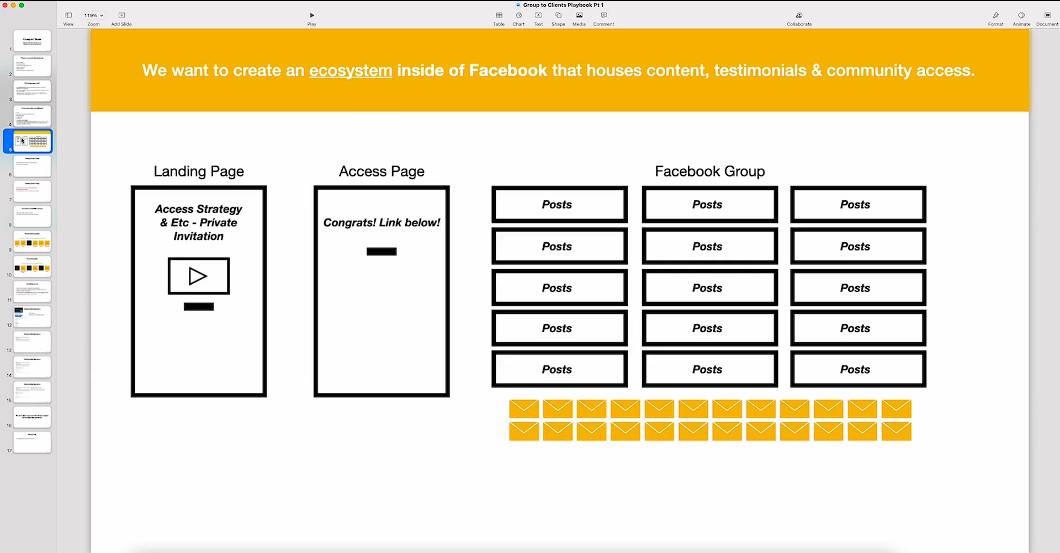Viewport: 1060px width, 553px height.
Task: Click the Collaborate button
Action: click(799, 16)
